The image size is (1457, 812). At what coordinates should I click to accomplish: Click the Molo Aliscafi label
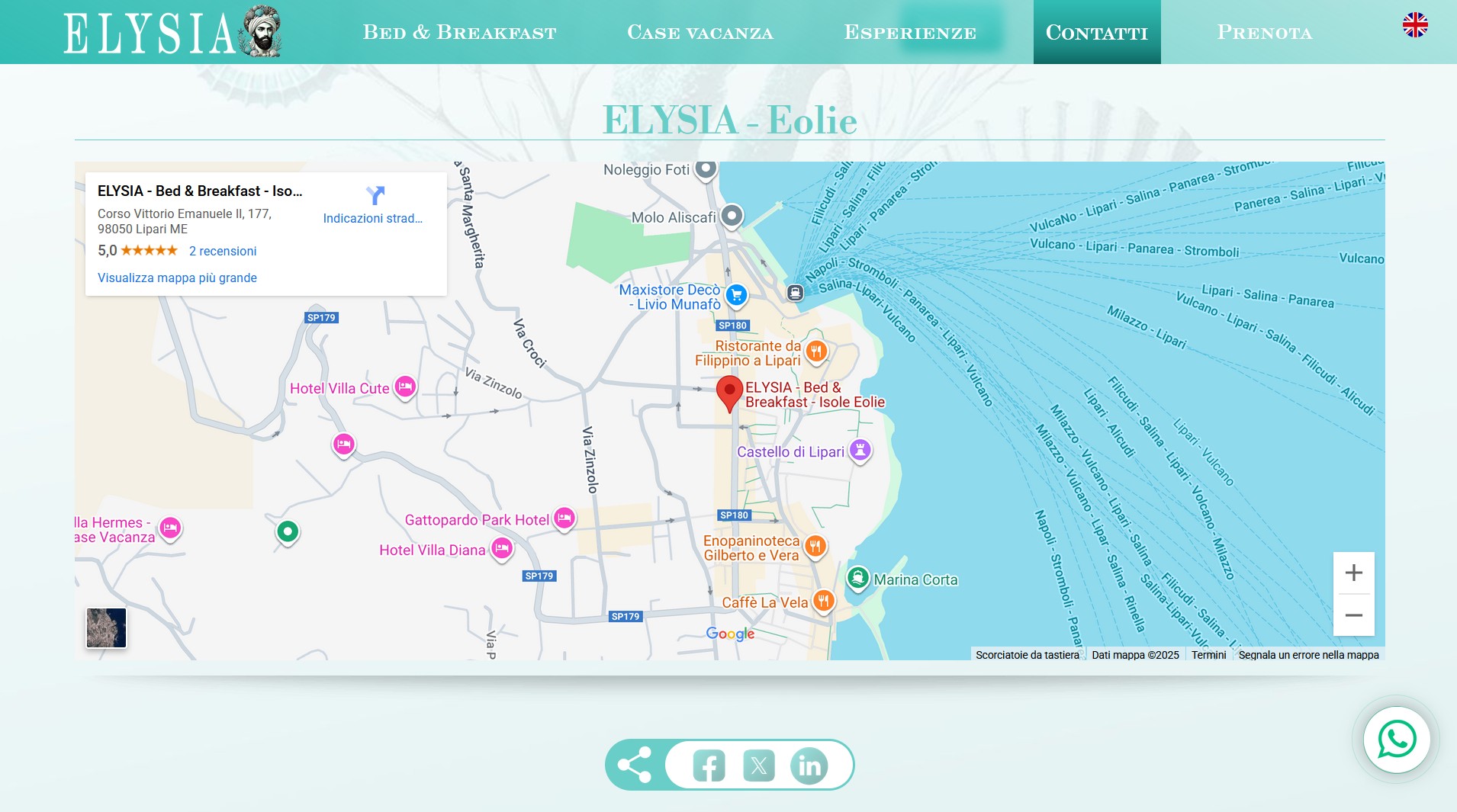tap(674, 217)
